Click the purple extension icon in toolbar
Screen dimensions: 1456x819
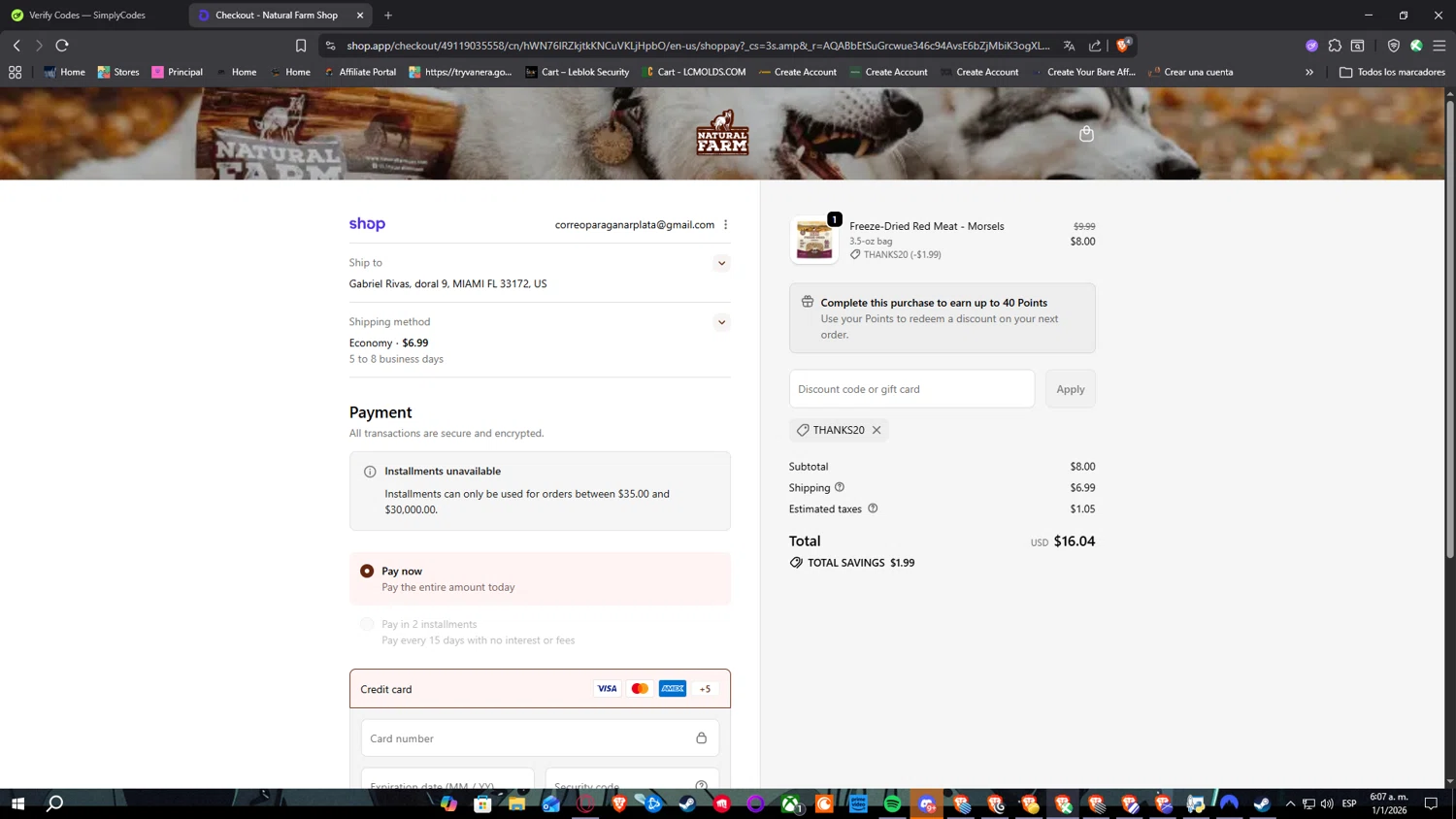(x=1311, y=46)
